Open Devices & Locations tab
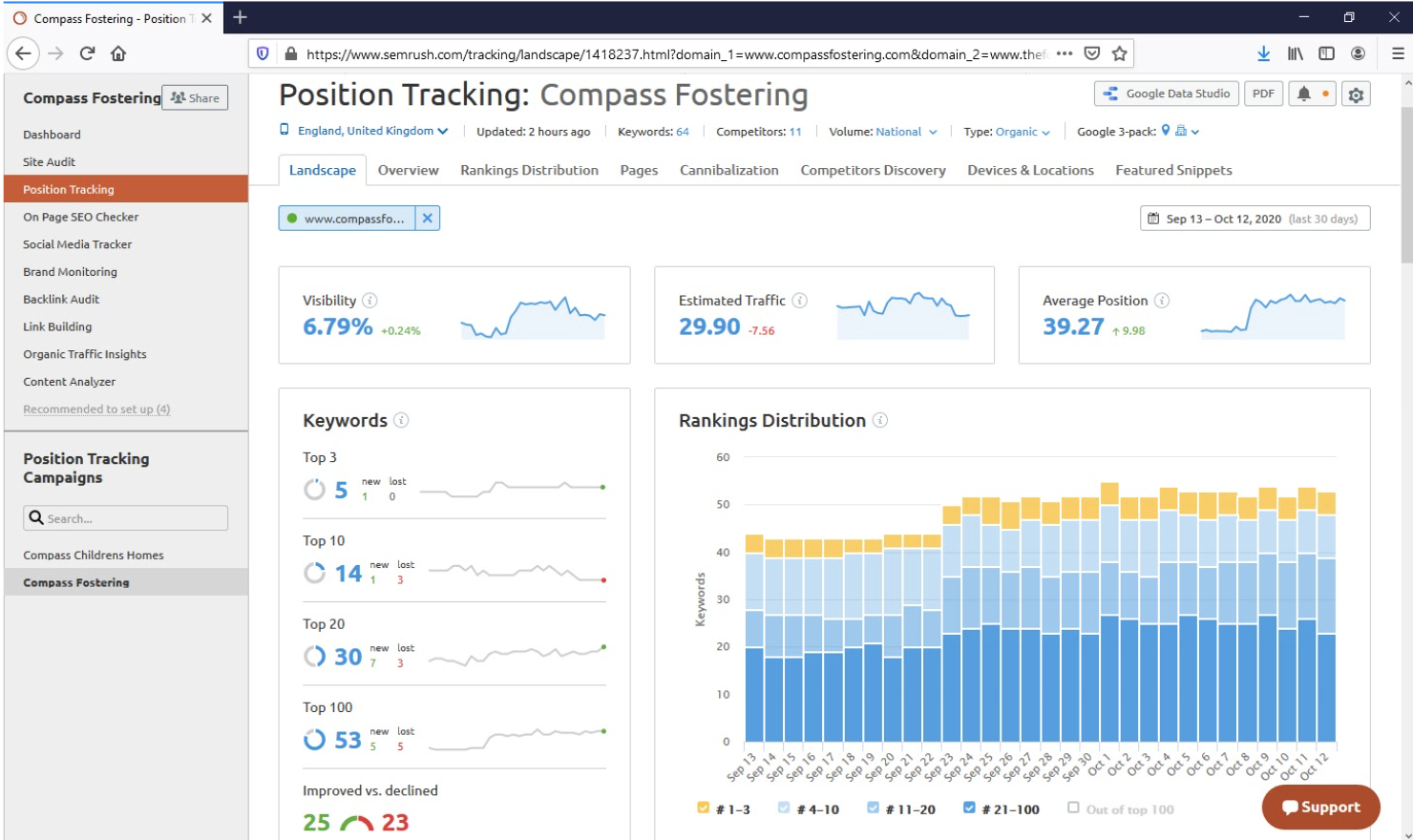This screenshot has height=840, width=1413. pyautogui.click(x=1030, y=170)
